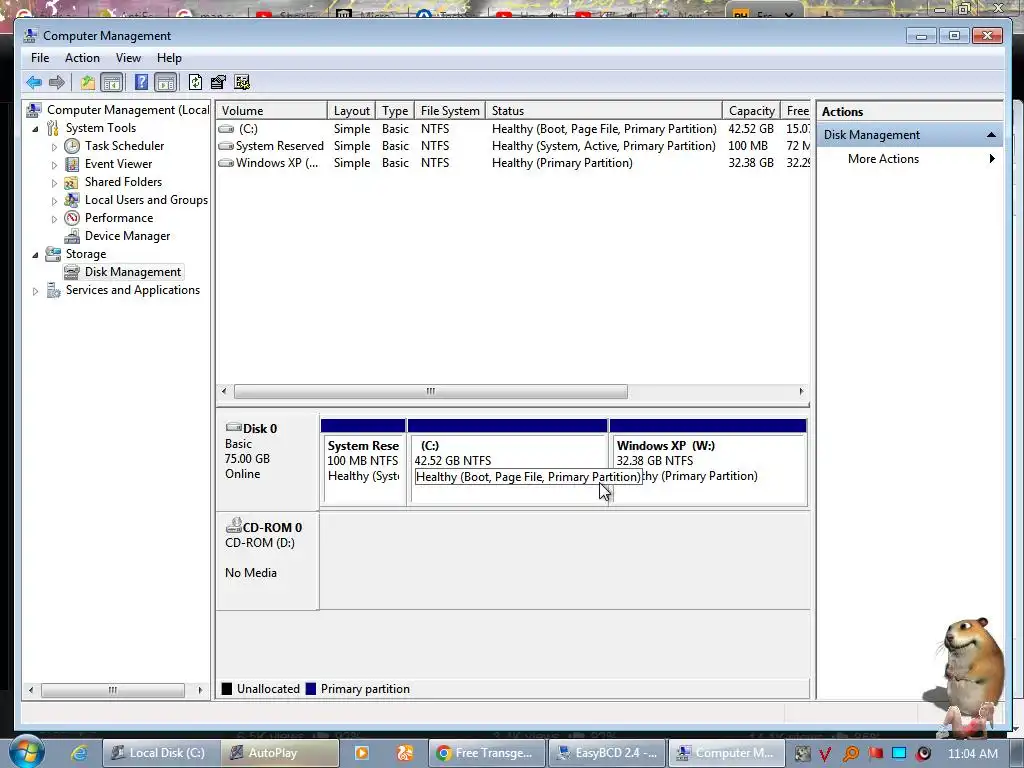
Task: Sort by the Capacity column header
Action: 752,110
